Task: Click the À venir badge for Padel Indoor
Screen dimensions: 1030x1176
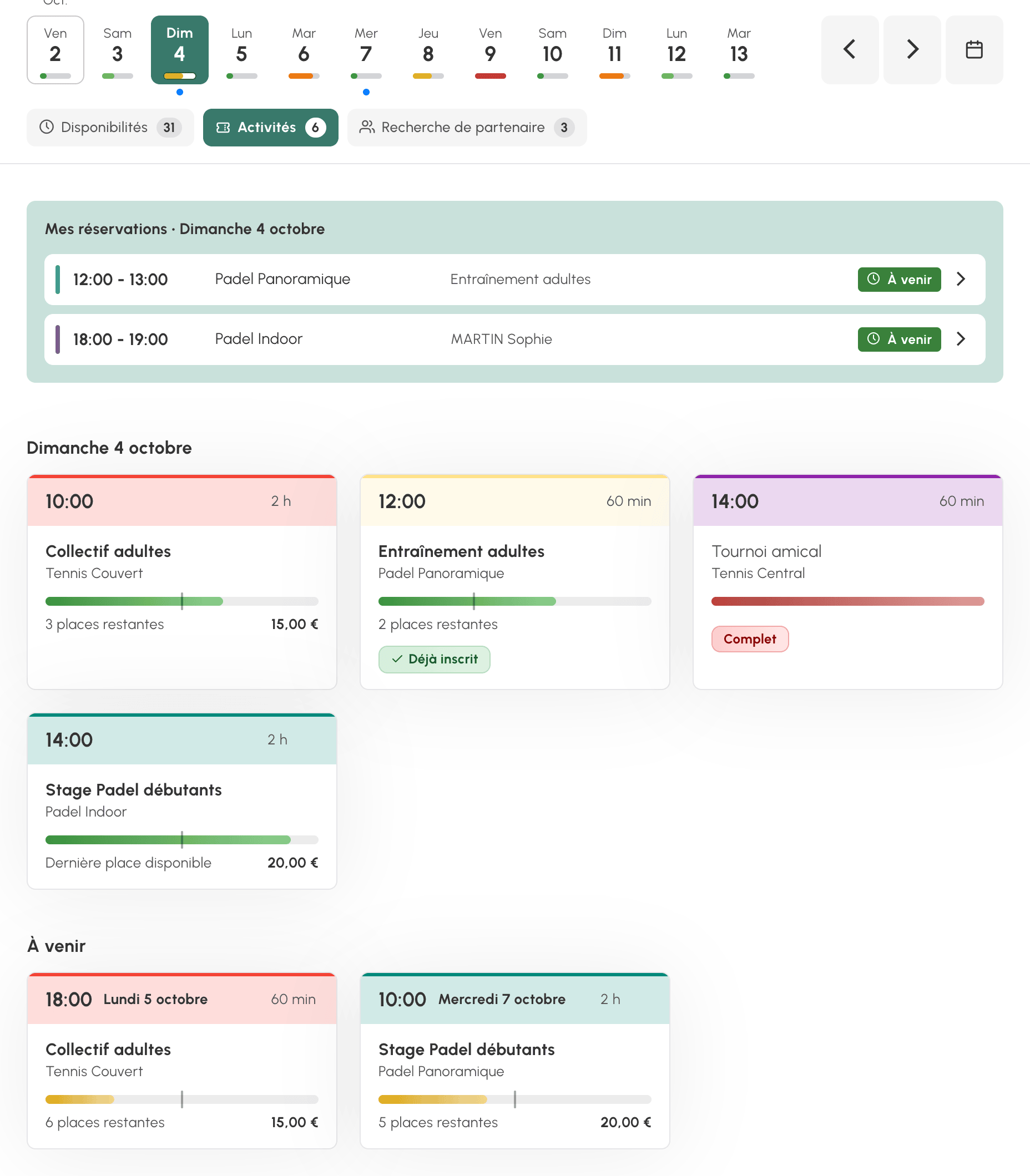Action: [x=899, y=339]
